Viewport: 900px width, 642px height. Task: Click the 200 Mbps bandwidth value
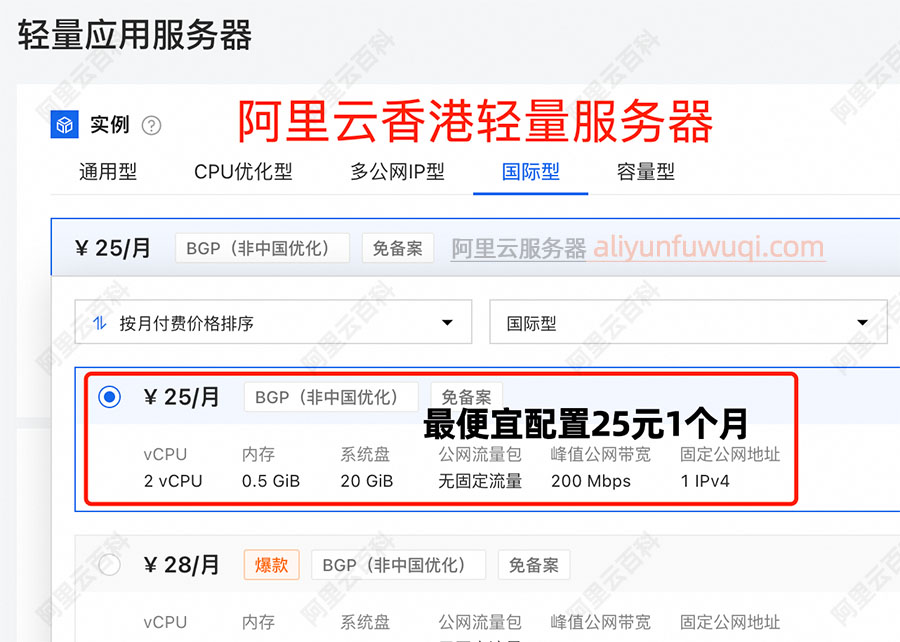click(x=591, y=481)
